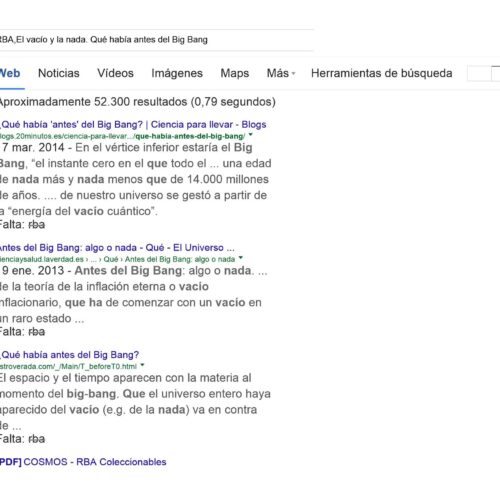Switch to the Noticias tab
The width and height of the screenshot is (500, 500).
pos(59,73)
